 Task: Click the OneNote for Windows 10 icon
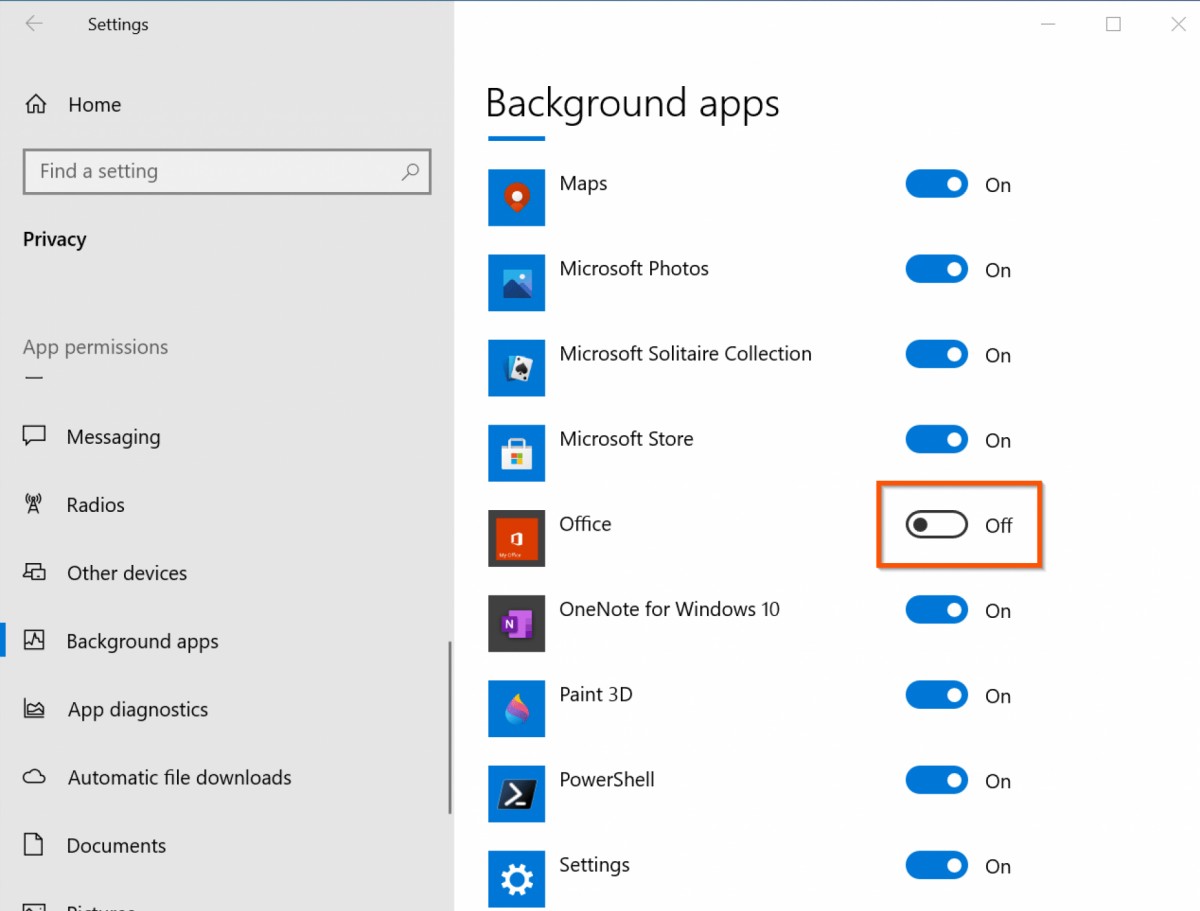[x=516, y=623]
